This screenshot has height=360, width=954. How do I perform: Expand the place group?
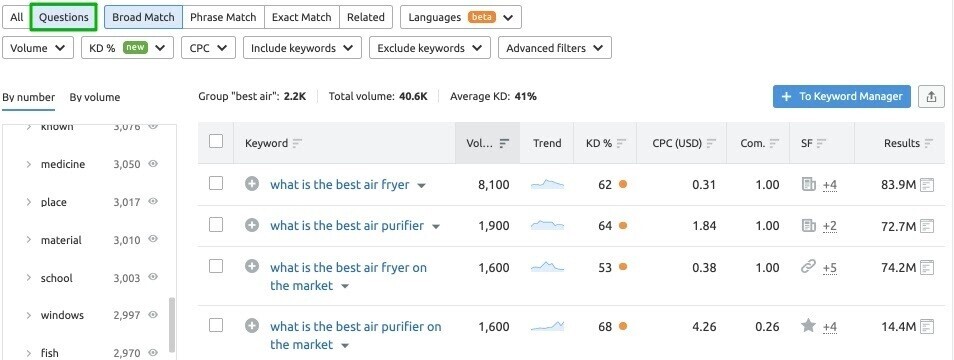coord(29,202)
